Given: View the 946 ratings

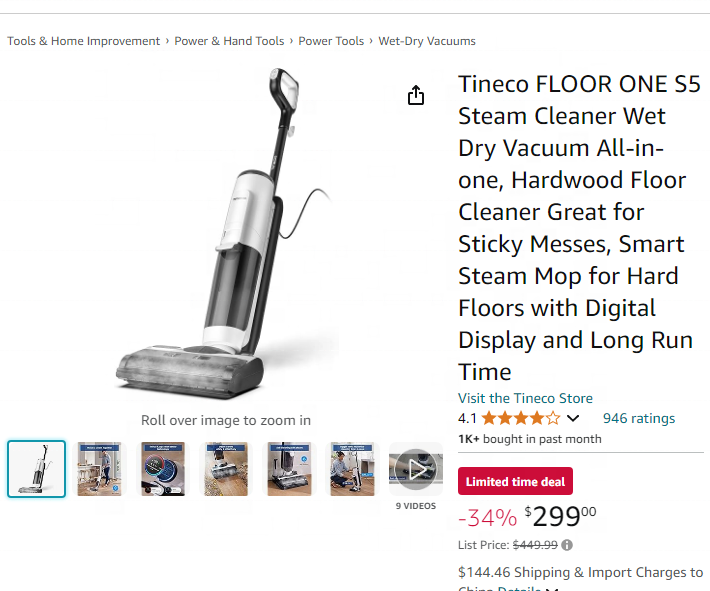Looking at the screenshot, I should click(639, 418).
